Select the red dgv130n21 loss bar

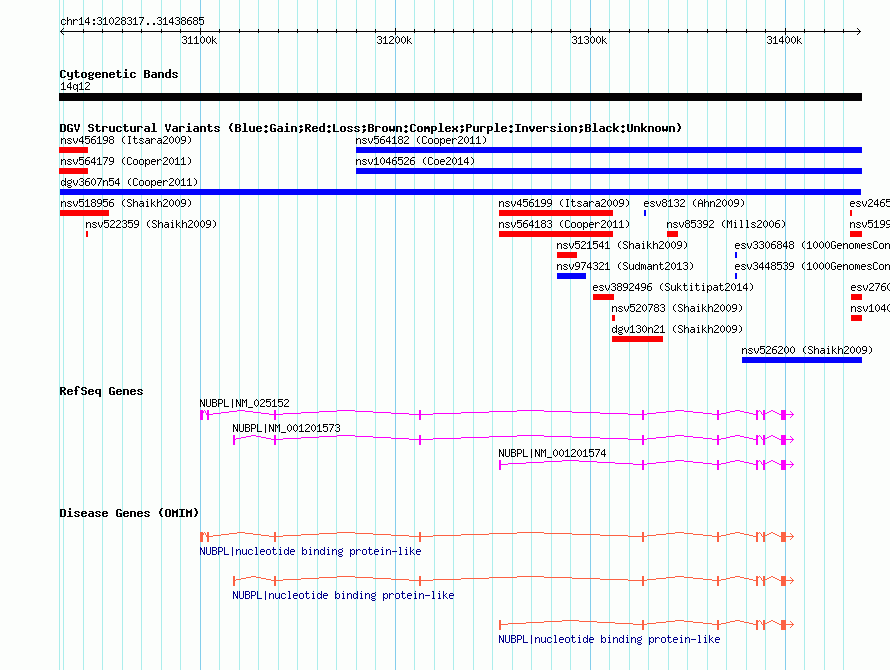637,339
